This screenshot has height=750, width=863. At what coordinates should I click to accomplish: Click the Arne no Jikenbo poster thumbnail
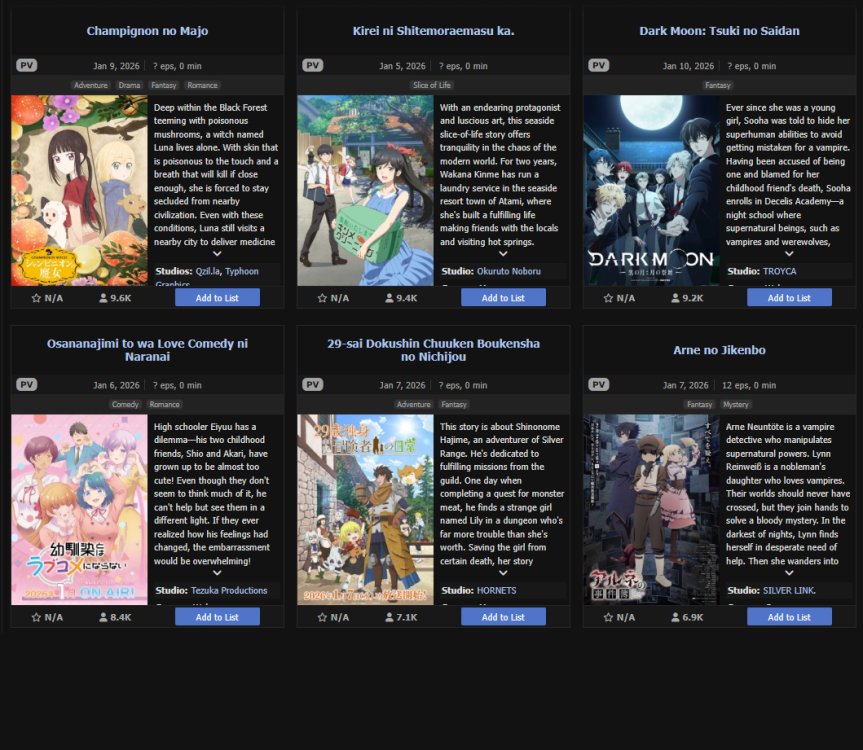coord(651,510)
